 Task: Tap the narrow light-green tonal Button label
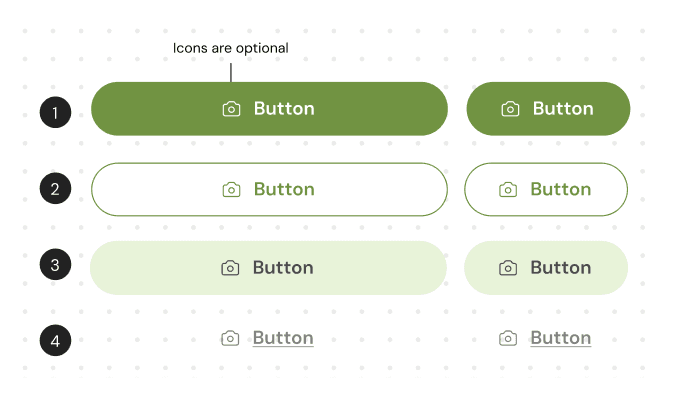(x=560, y=268)
